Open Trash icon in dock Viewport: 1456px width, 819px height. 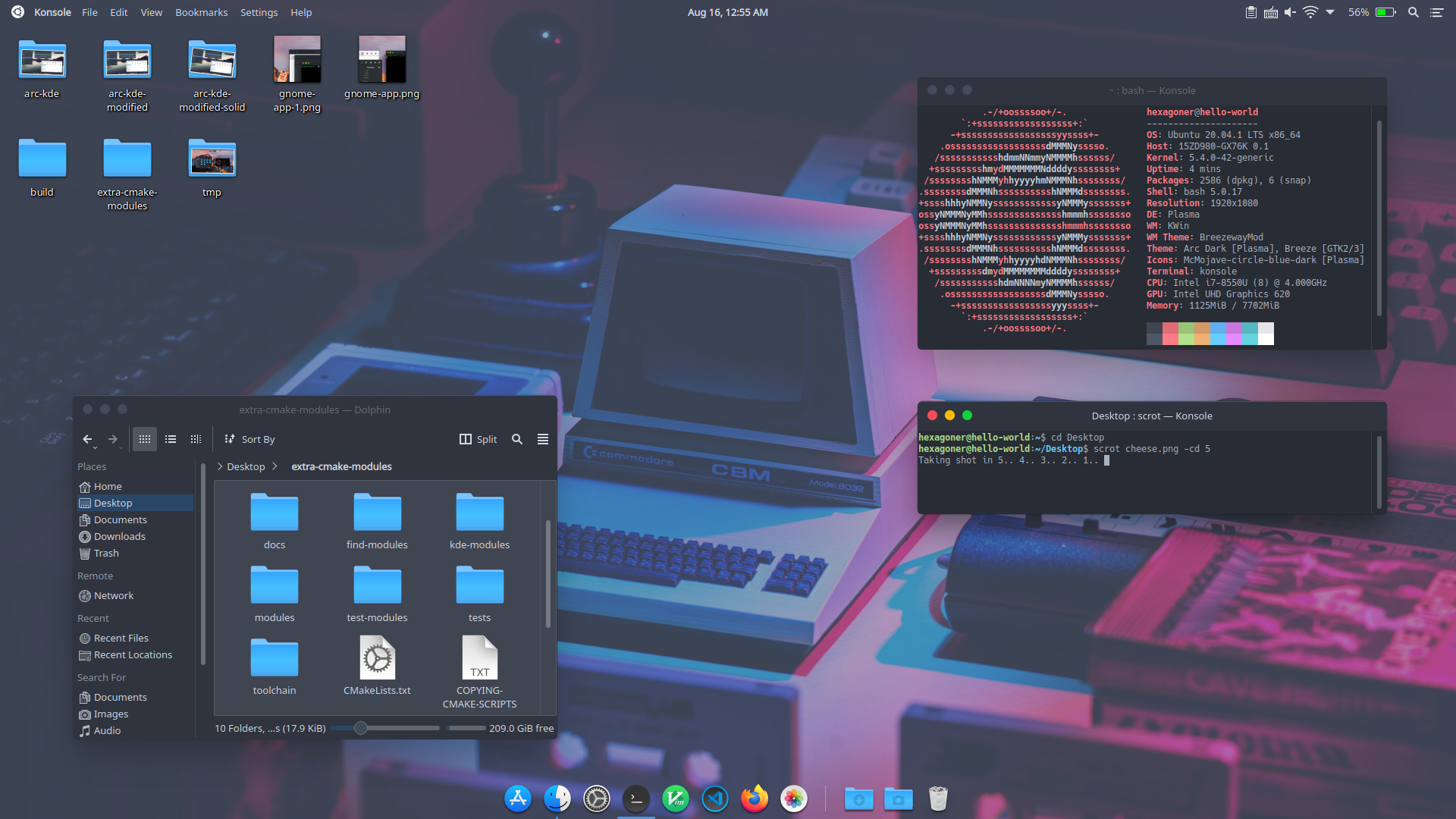coord(938,798)
